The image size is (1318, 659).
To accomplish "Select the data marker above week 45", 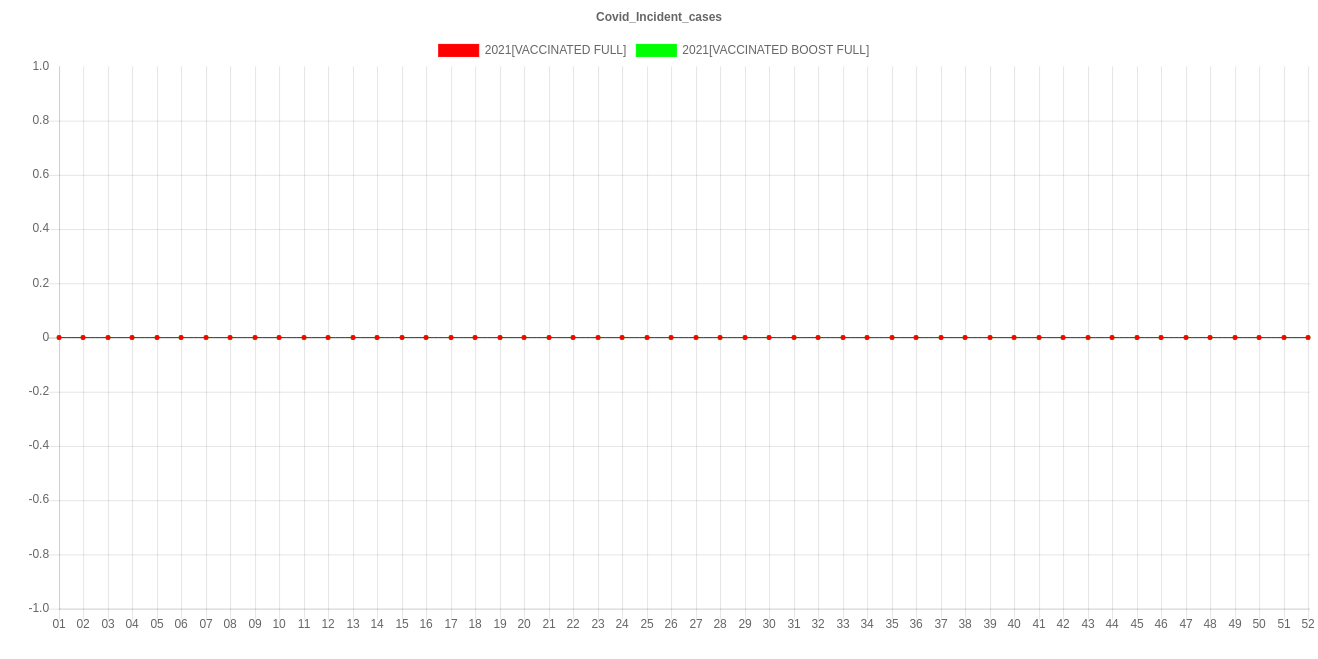I will click(1137, 337).
